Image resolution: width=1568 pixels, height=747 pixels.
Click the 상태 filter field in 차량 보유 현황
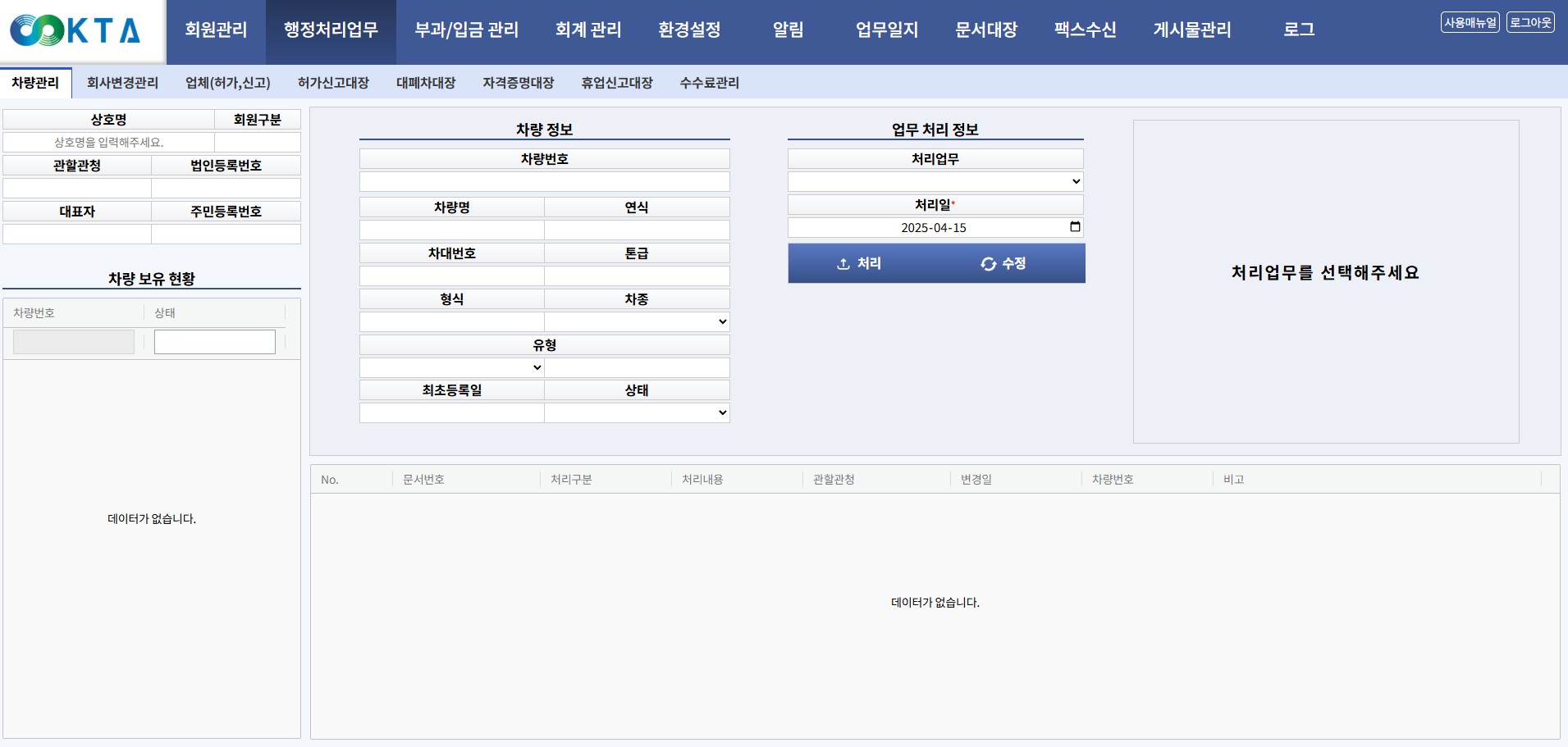(215, 342)
